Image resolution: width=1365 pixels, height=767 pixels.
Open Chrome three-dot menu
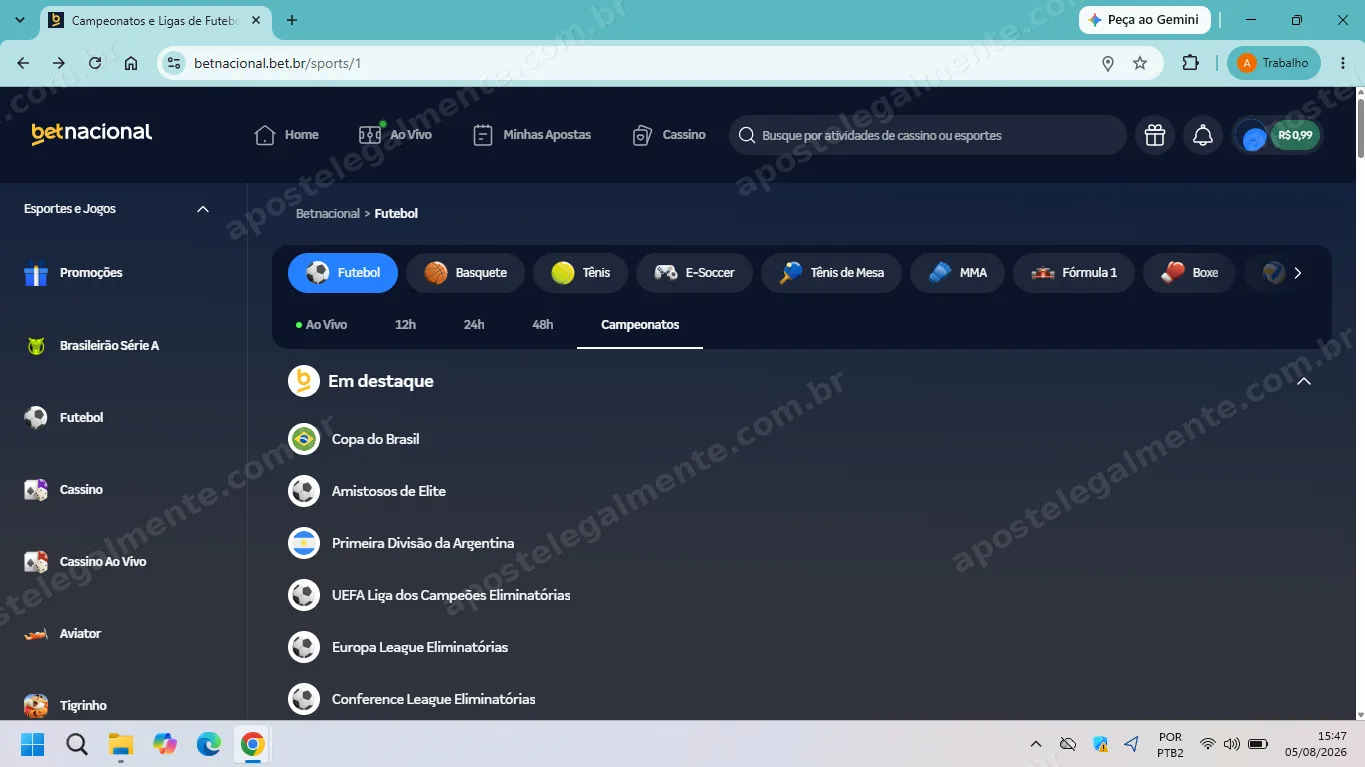click(x=1343, y=63)
